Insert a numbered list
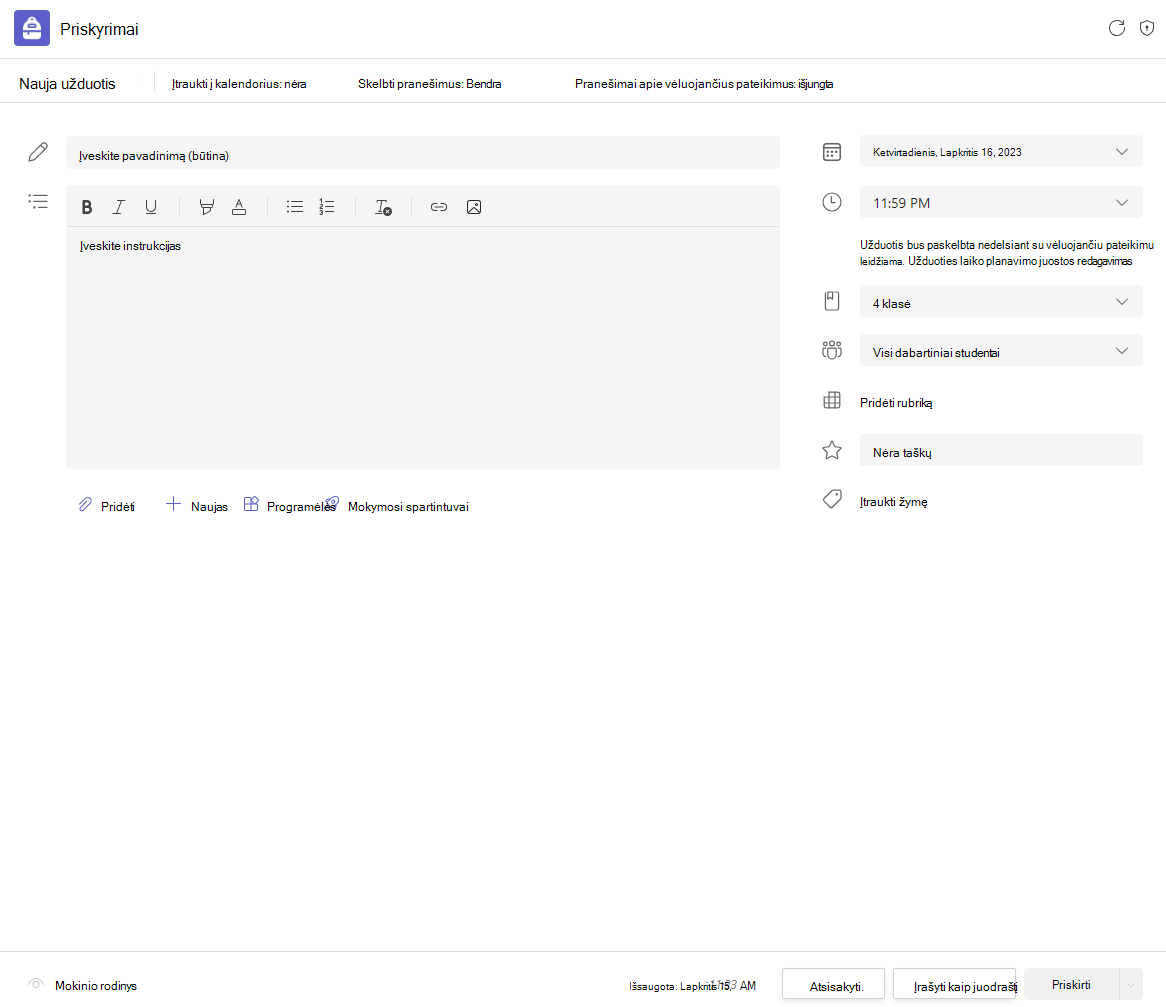 pos(327,207)
